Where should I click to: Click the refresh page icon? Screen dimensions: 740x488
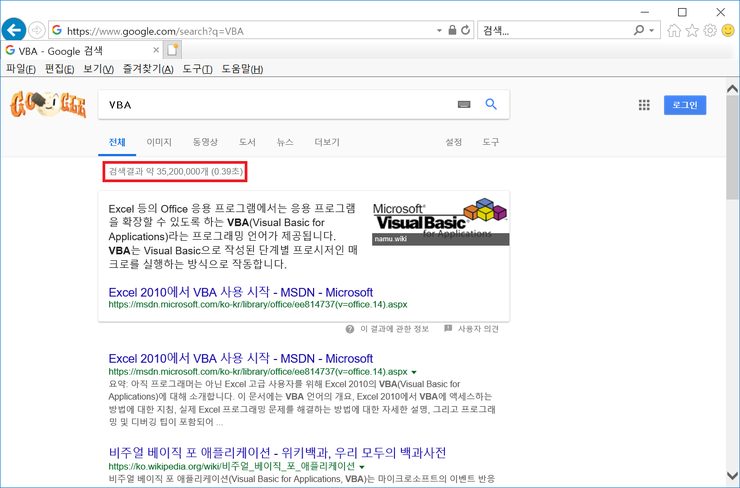(466, 31)
